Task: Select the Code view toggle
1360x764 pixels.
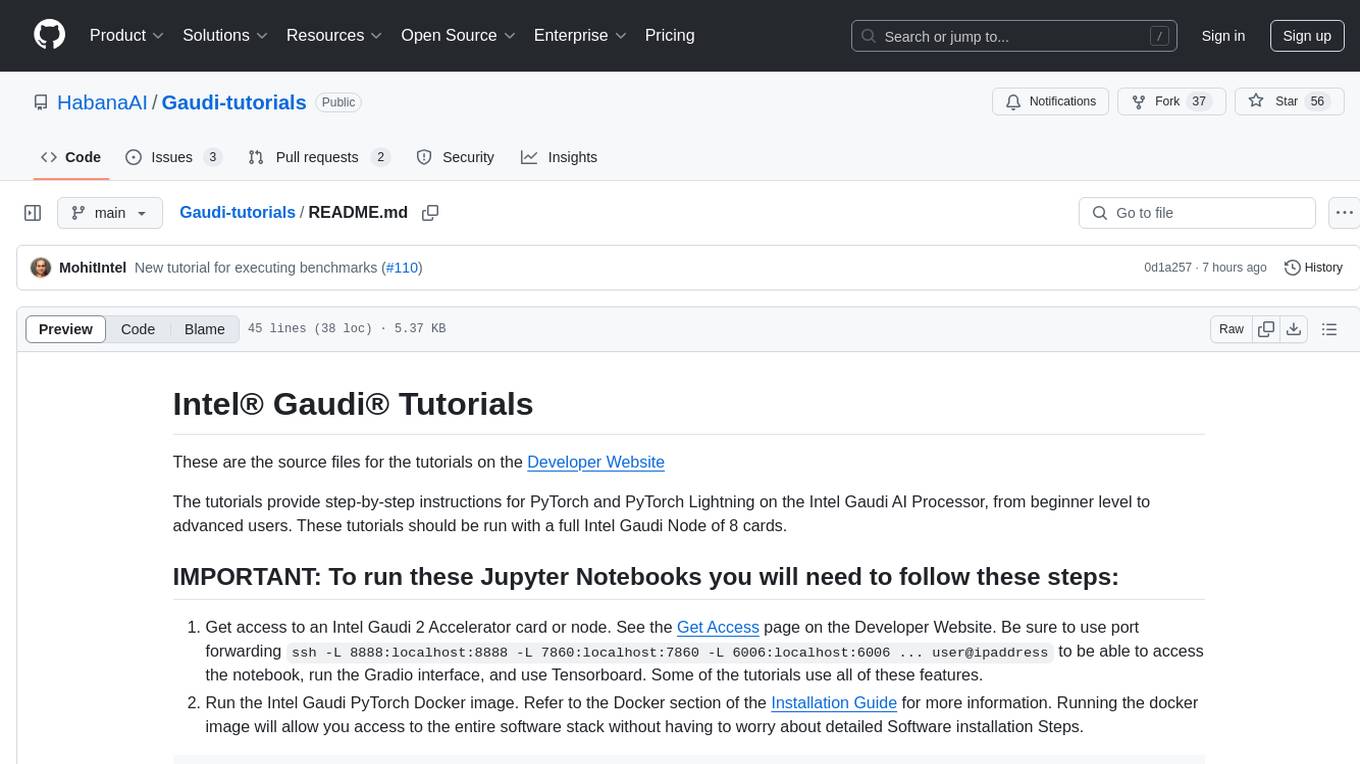Action: click(138, 329)
